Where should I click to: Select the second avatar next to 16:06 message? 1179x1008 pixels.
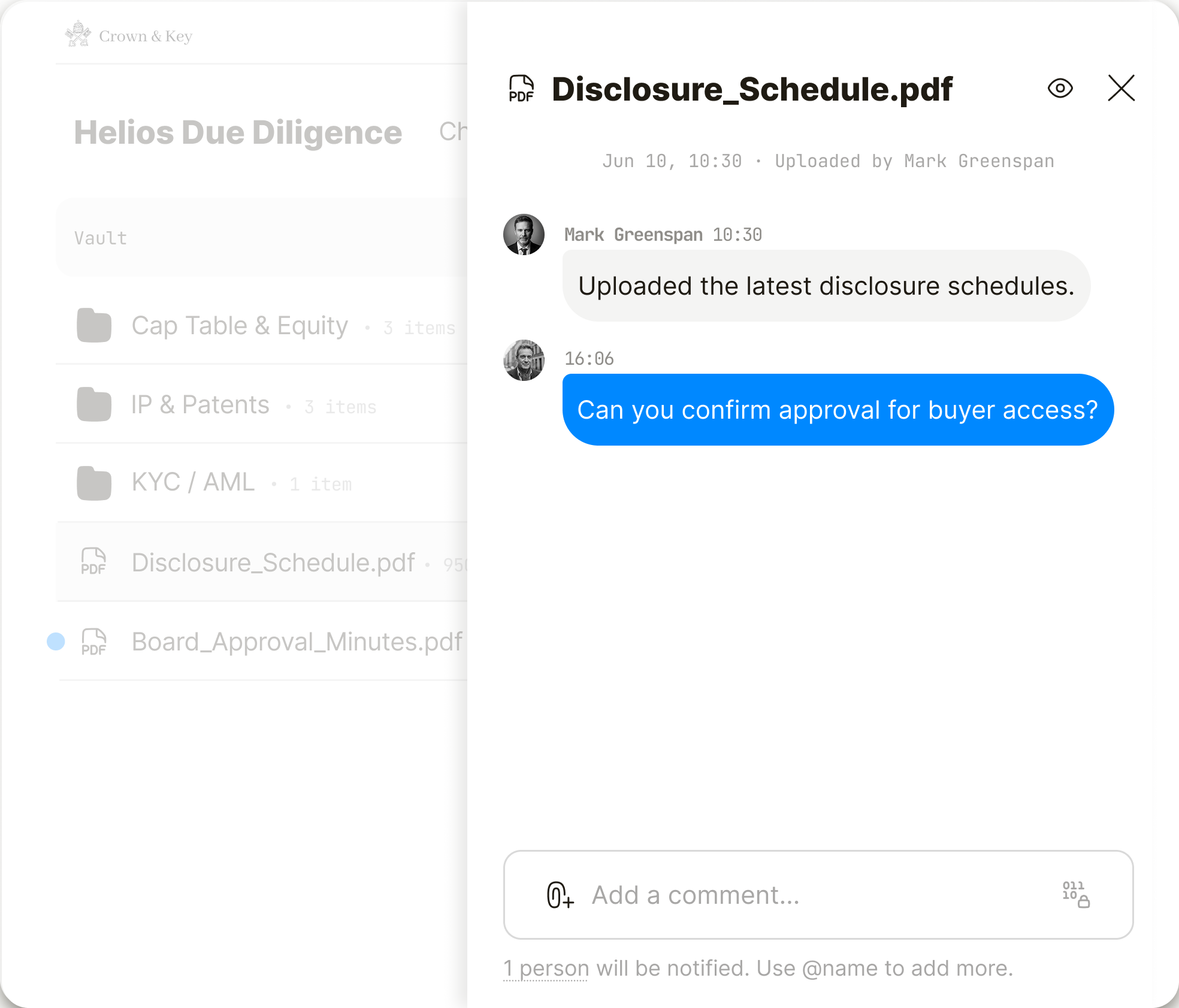[x=524, y=358]
